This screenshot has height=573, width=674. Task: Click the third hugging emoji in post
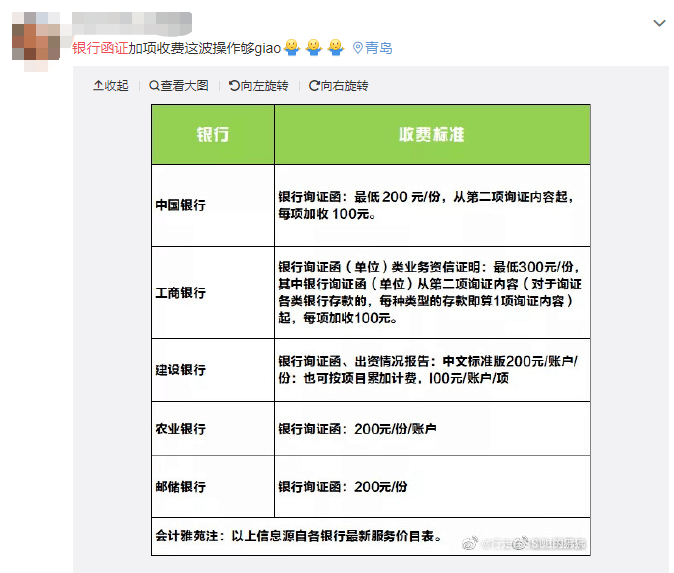[336, 47]
